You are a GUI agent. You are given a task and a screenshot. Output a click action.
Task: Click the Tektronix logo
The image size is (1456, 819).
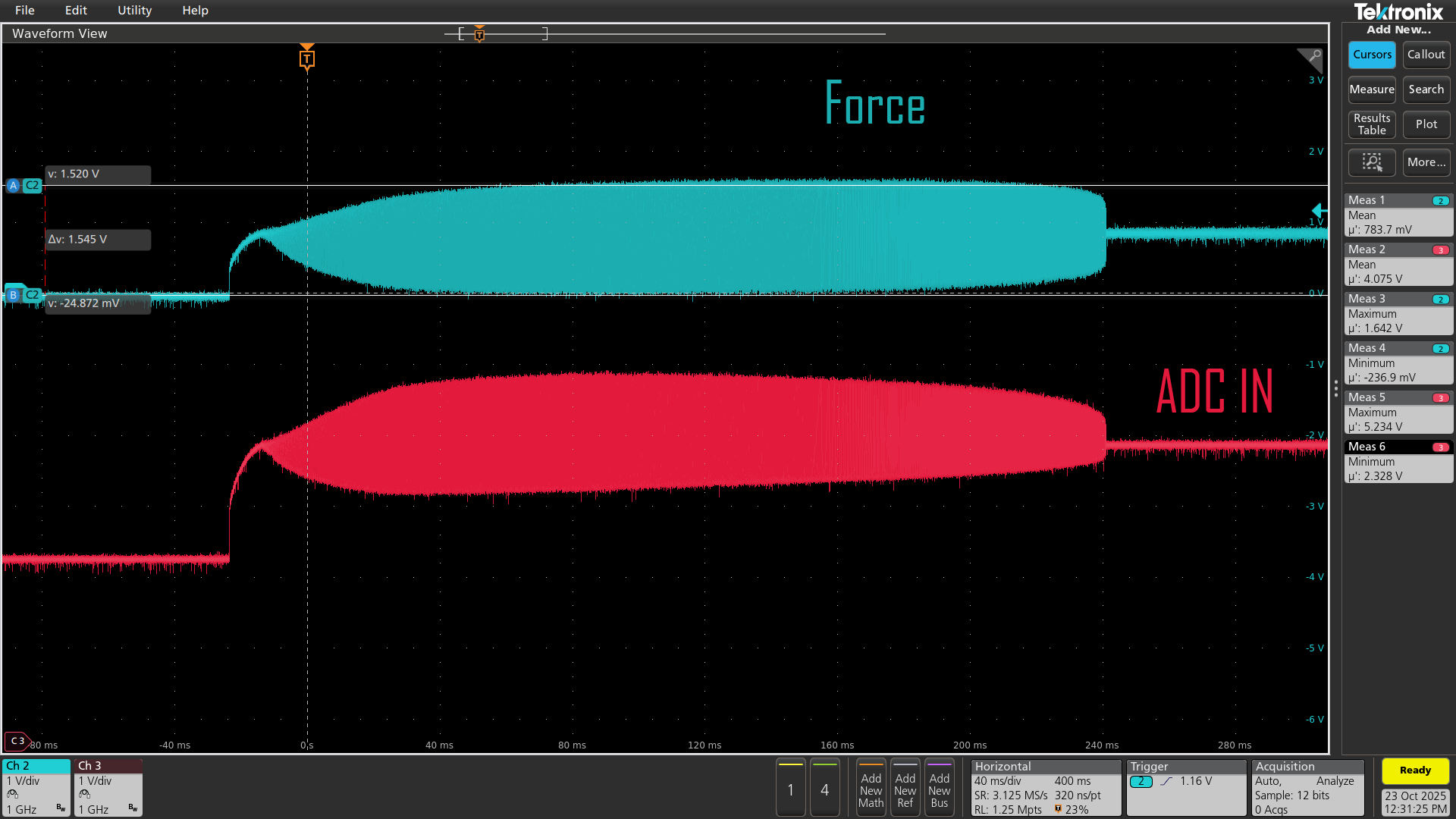point(1398,11)
